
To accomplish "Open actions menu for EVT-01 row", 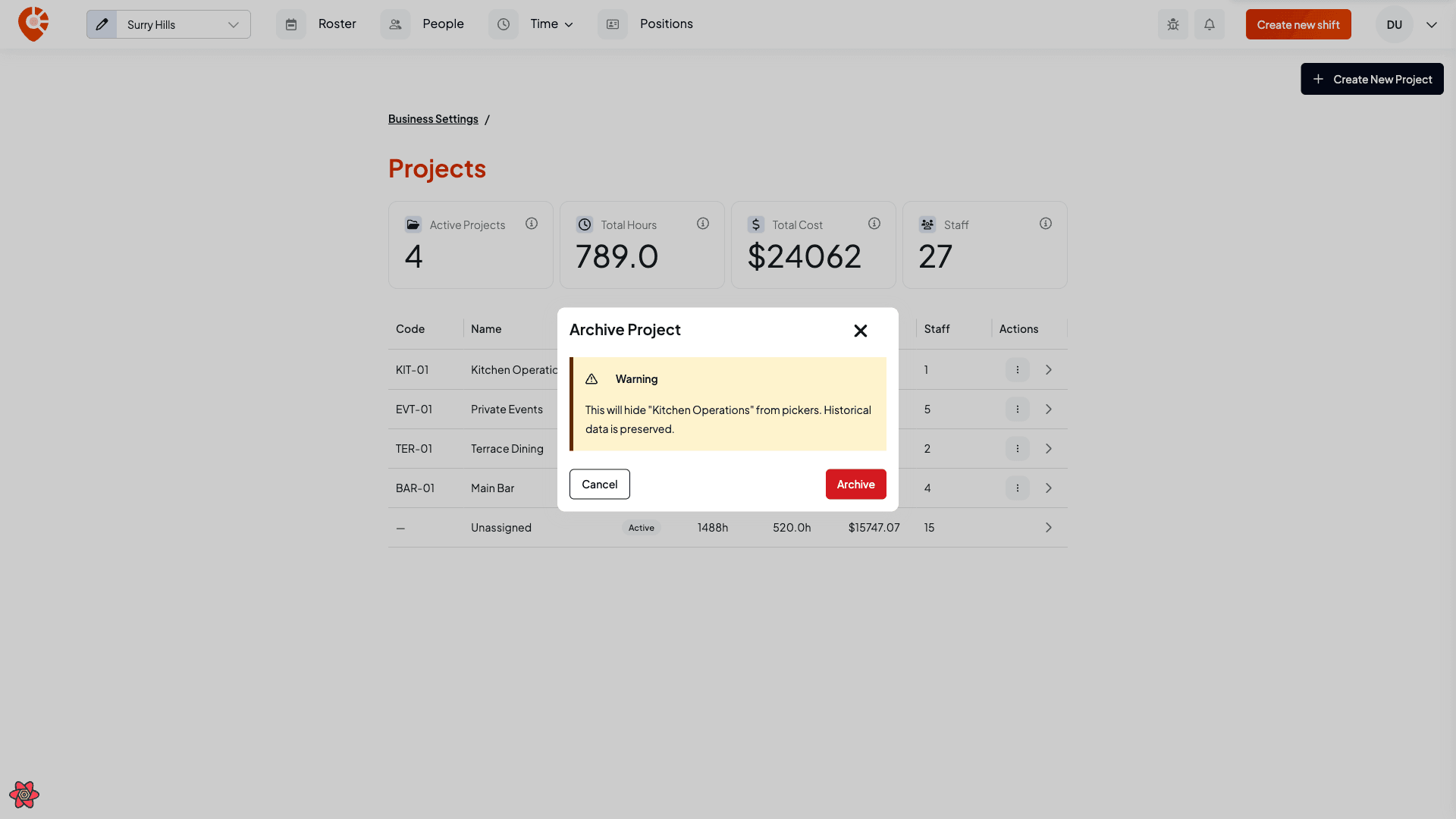I will click(x=1018, y=409).
